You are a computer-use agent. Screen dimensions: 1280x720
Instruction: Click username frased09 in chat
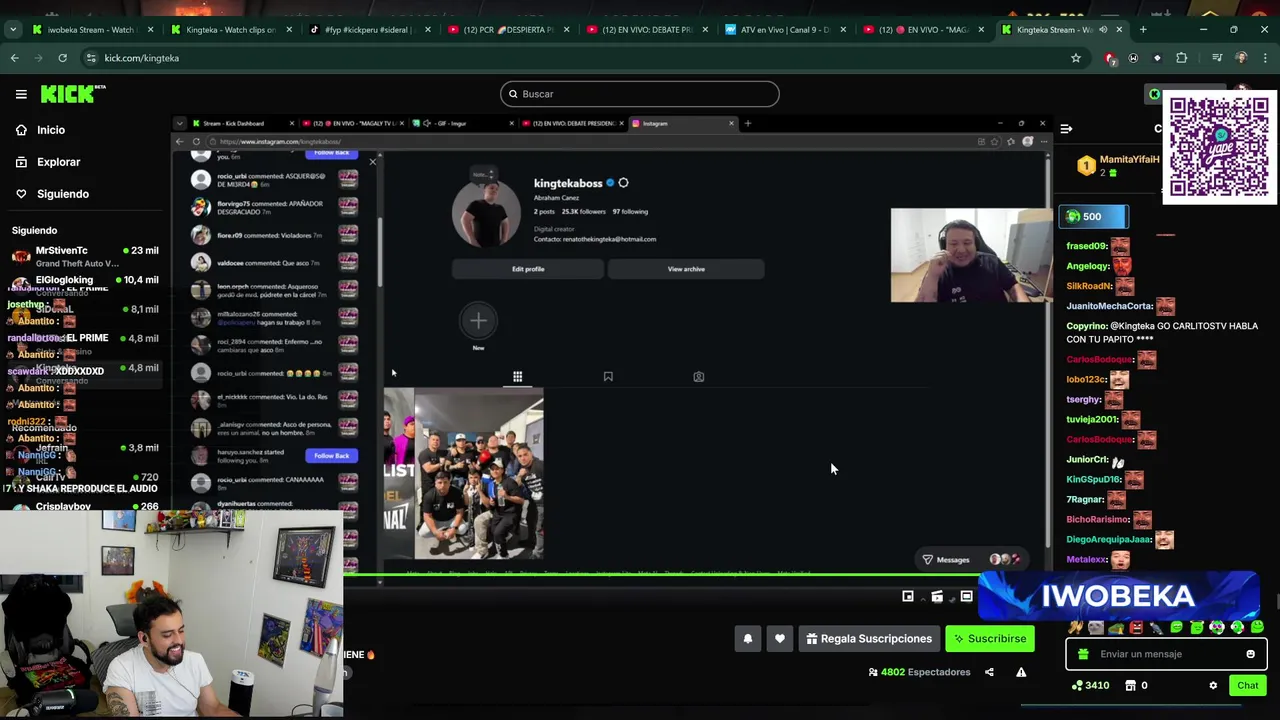click(x=1087, y=246)
